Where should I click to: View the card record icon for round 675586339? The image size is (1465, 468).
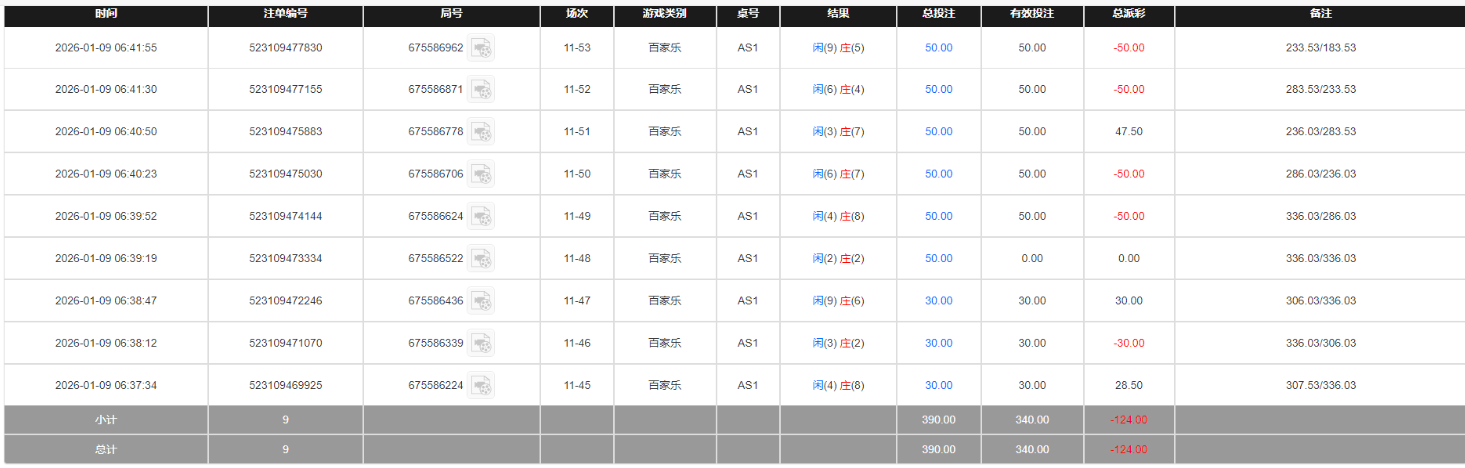point(482,343)
